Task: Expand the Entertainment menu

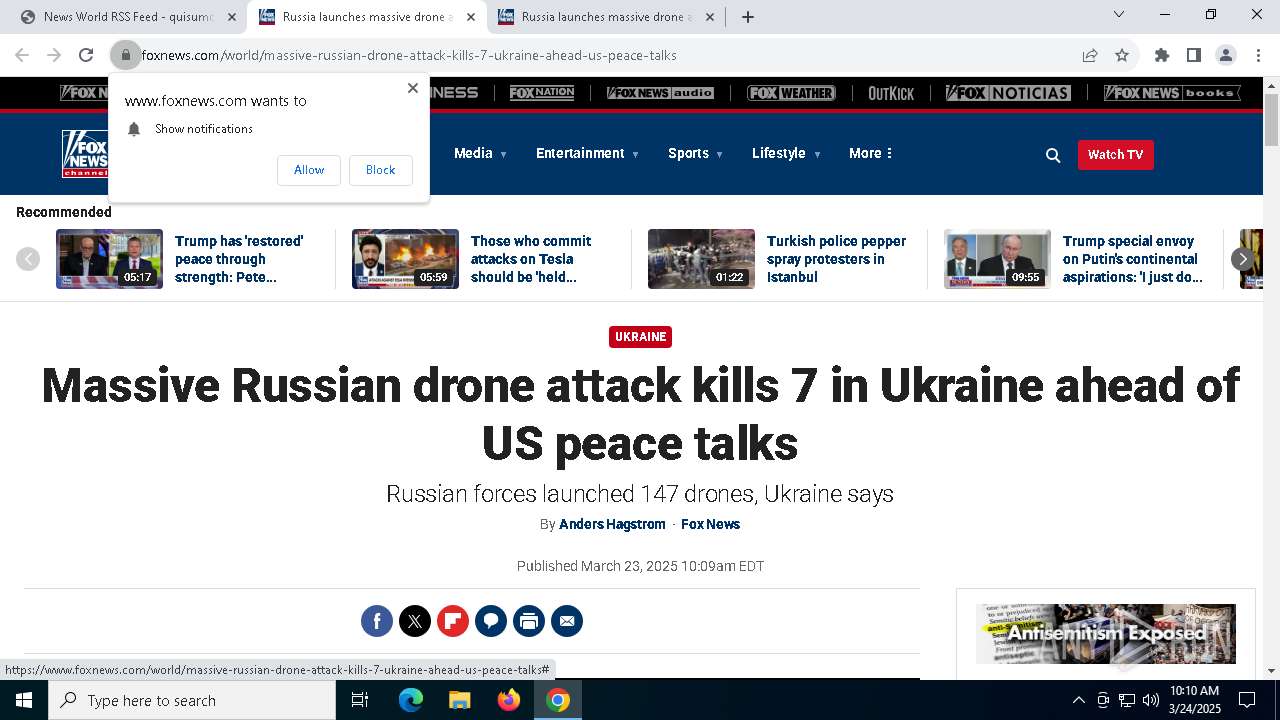Action: pyautogui.click(x=587, y=153)
